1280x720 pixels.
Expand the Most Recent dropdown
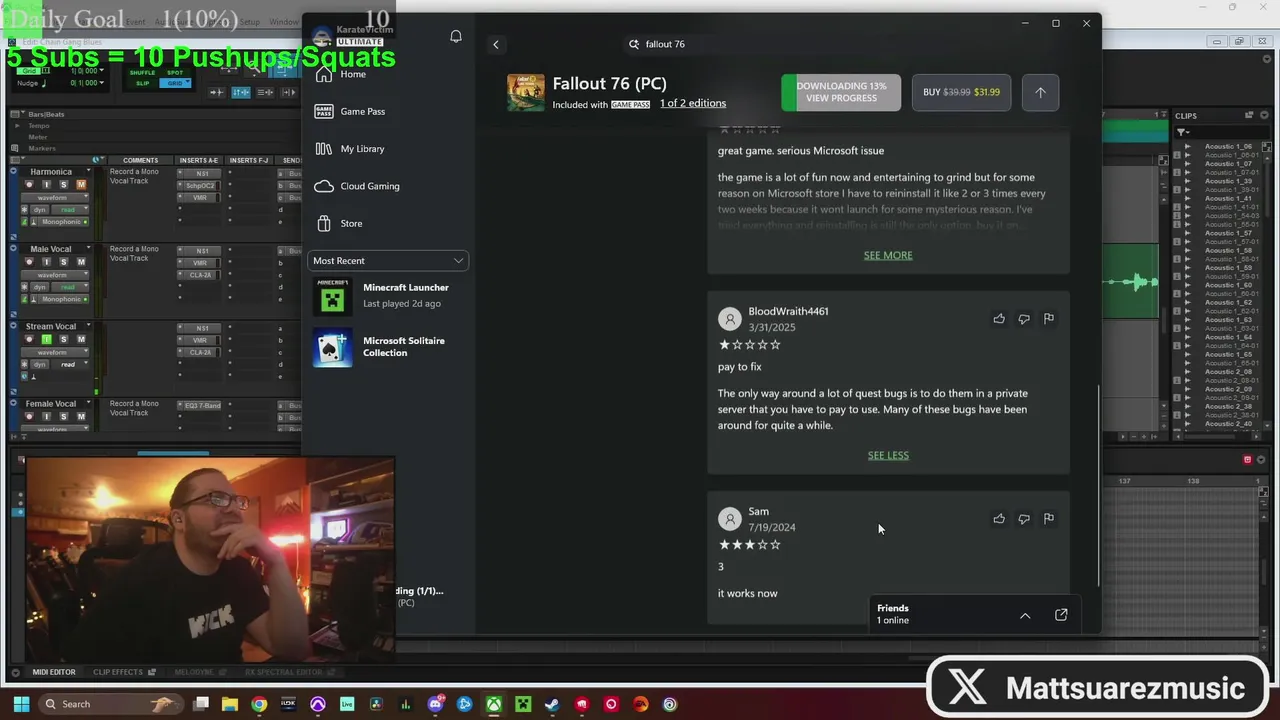point(388,261)
